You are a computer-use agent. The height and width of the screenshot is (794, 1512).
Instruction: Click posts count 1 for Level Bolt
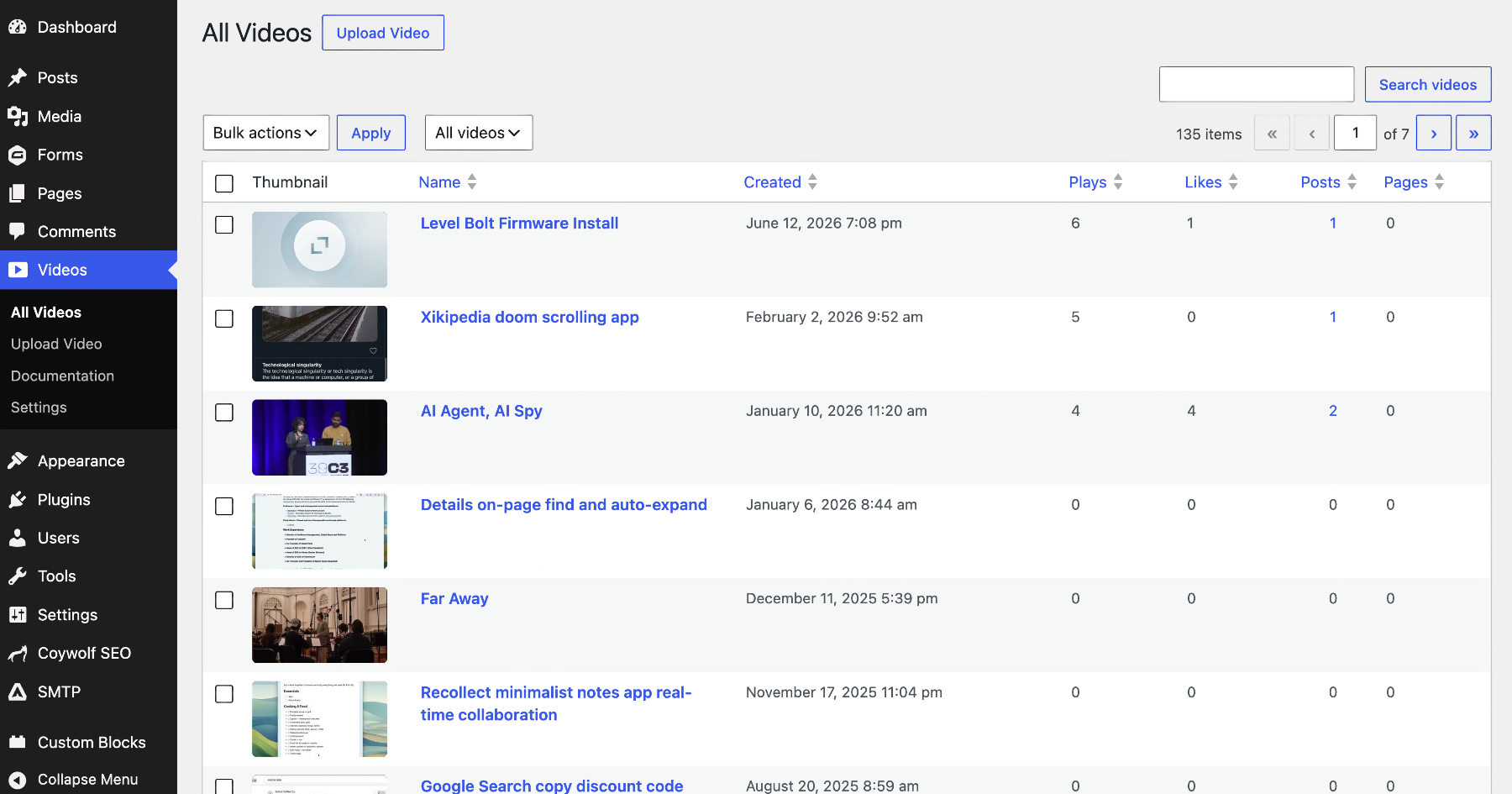1333,223
